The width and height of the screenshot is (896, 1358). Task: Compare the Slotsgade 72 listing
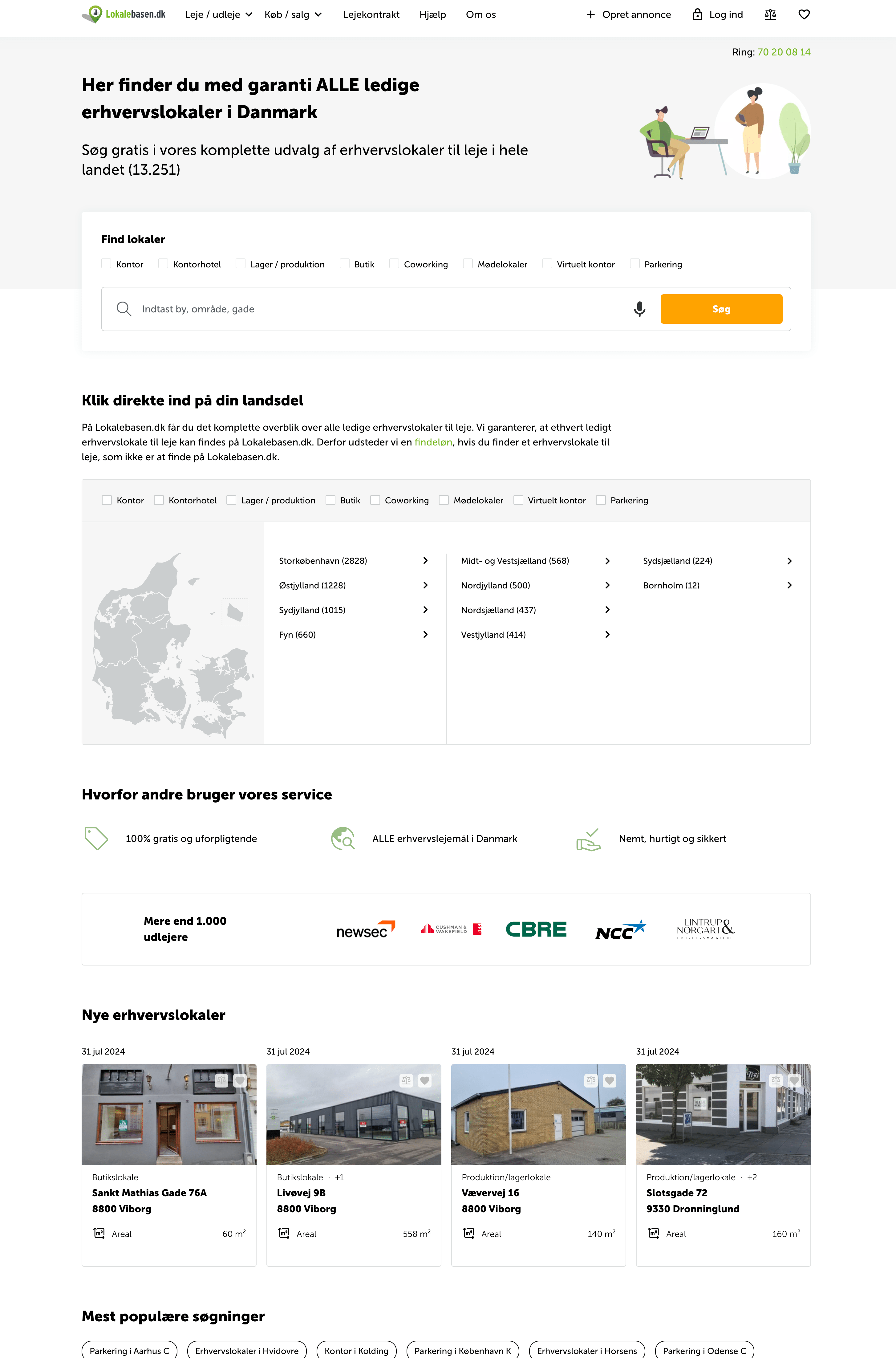tap(776, 1081)
